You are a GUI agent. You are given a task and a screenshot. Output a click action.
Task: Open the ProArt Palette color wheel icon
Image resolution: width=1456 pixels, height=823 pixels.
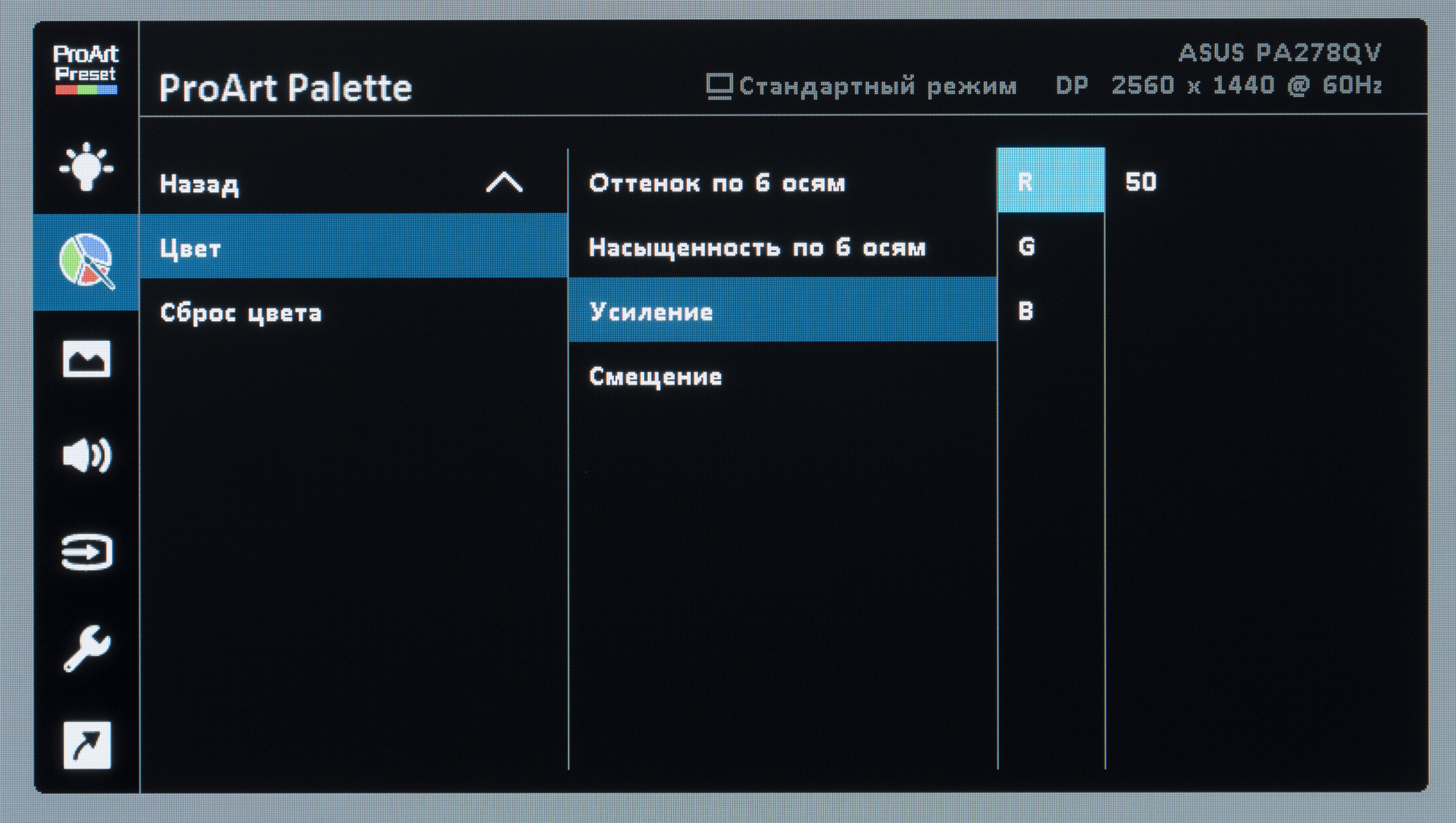(x=86, y=261)
